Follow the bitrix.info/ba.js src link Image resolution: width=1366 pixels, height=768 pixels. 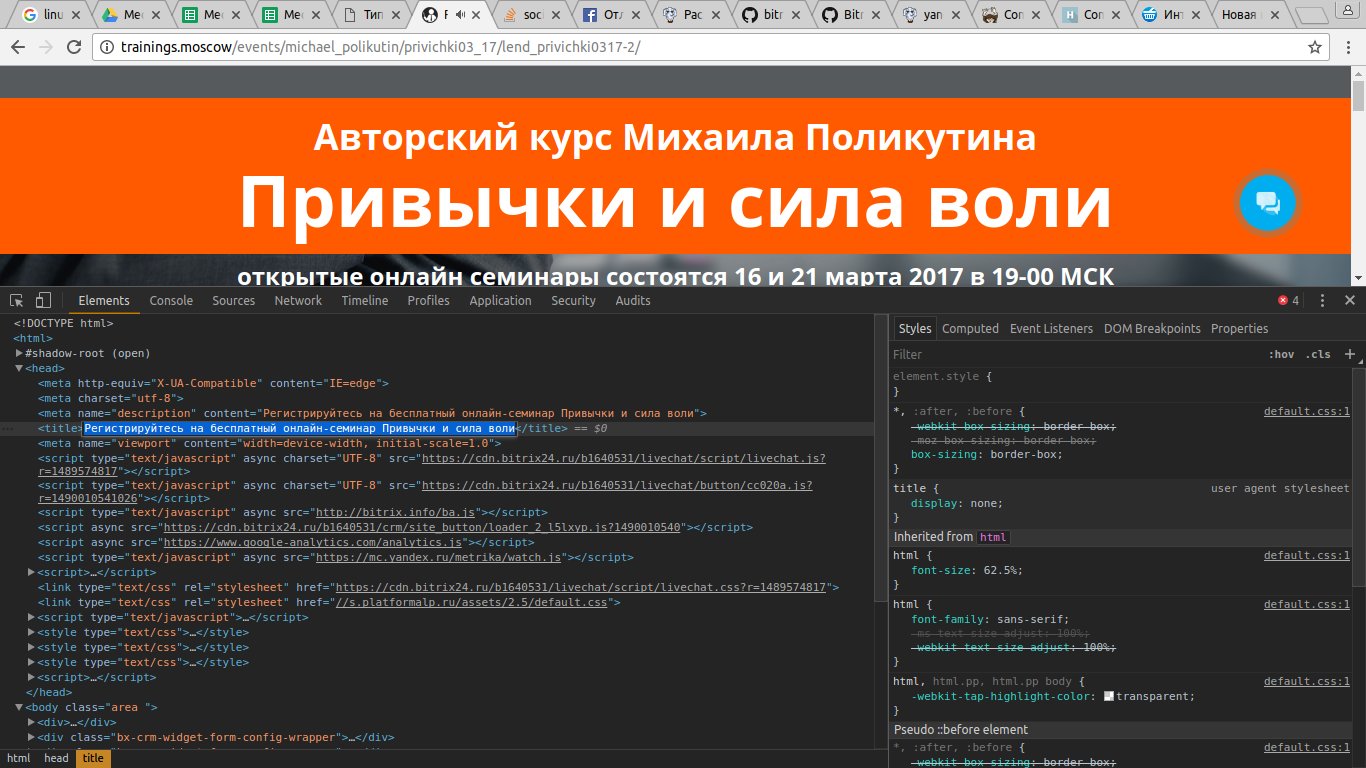click(395, 512)
